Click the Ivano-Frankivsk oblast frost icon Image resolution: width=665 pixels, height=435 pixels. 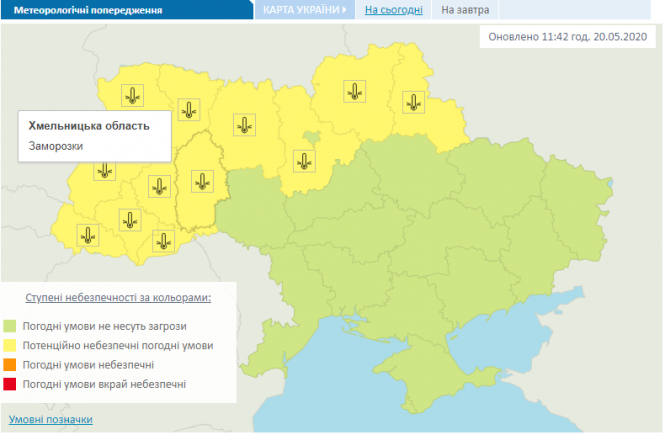(x=130, y=220)
